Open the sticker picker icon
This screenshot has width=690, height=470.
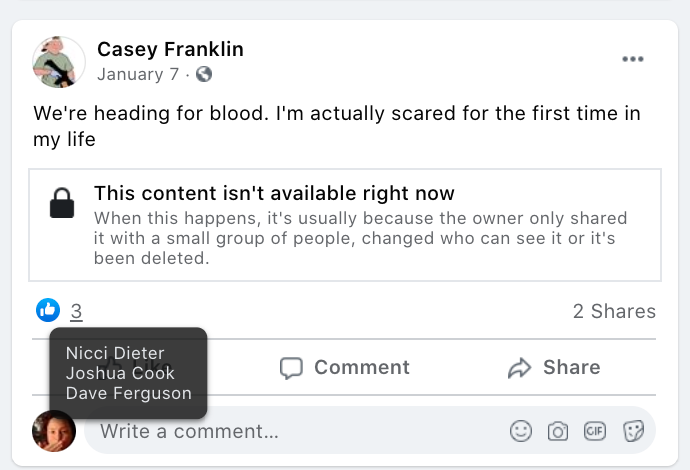[x=632, y=431]
